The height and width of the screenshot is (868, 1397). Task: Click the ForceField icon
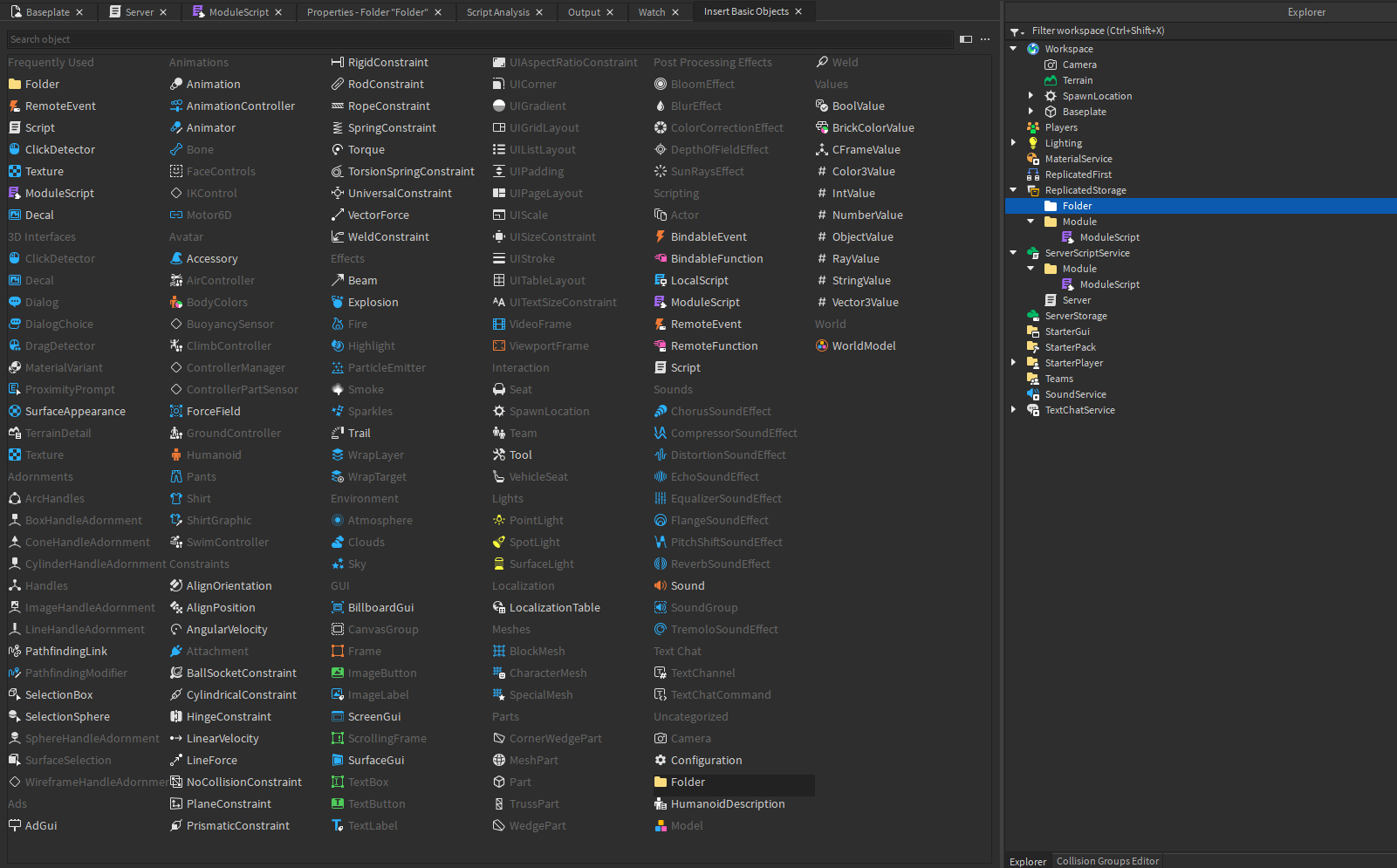(176, 412)
